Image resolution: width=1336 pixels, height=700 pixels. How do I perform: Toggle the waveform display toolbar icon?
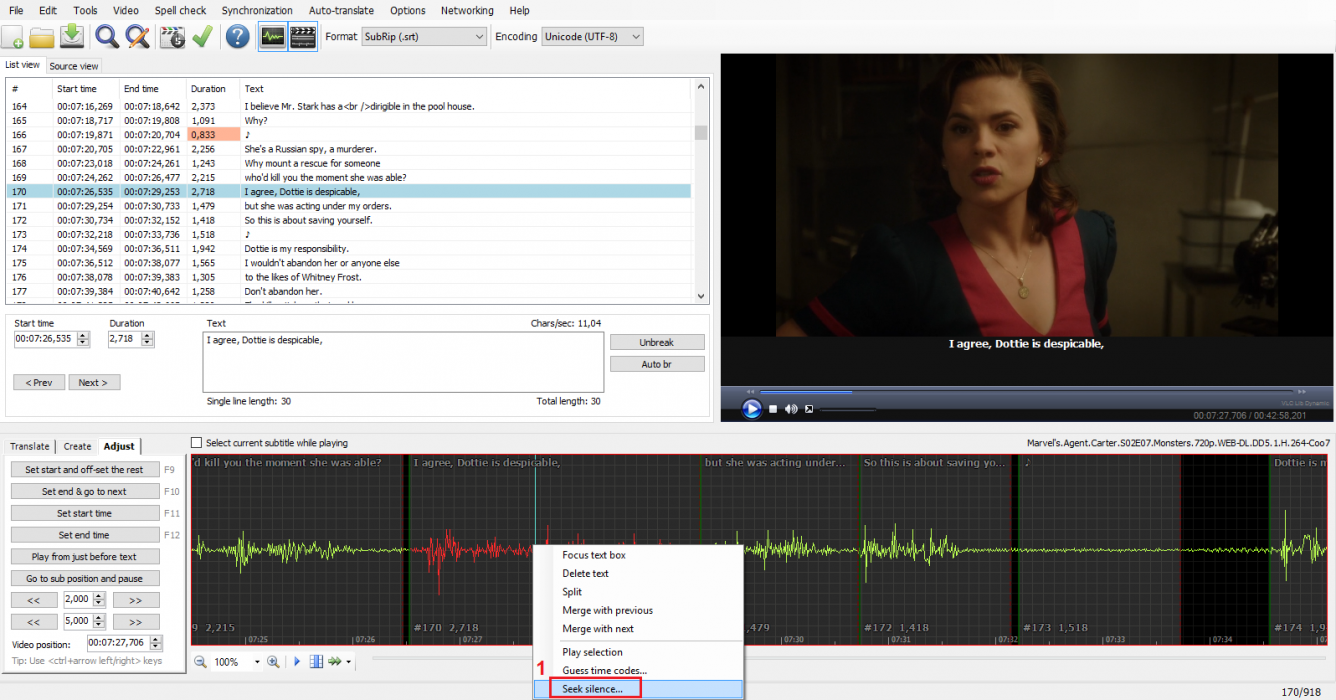272,37
